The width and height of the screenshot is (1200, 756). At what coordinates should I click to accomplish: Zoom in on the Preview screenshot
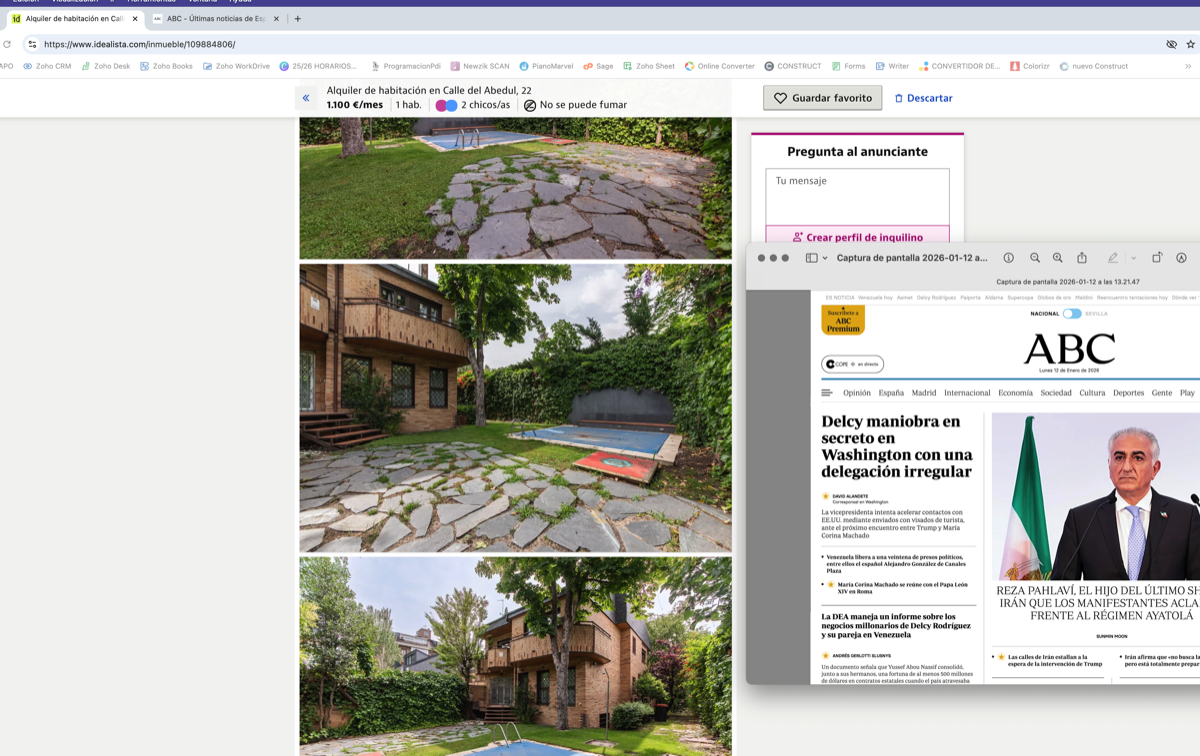tap(1058, 258)
